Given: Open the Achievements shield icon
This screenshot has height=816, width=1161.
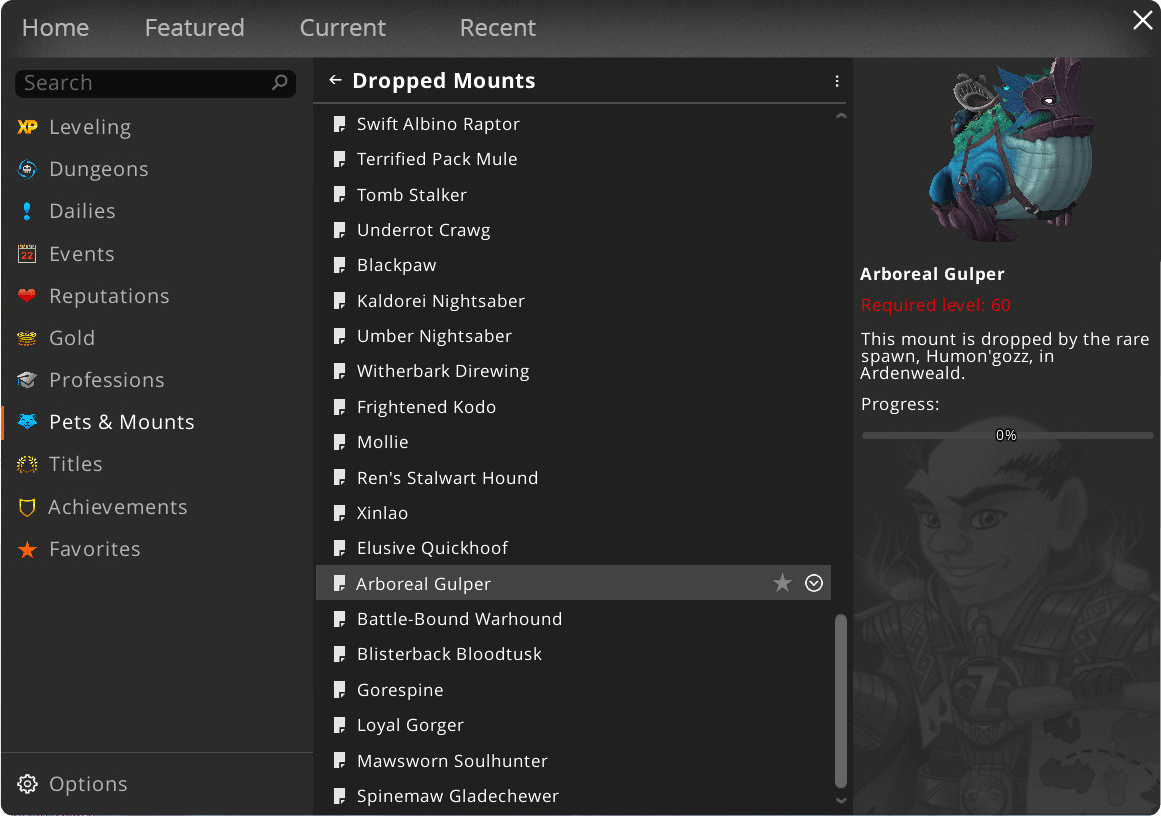Looking at the screenshot, I should tap(27, 507).
